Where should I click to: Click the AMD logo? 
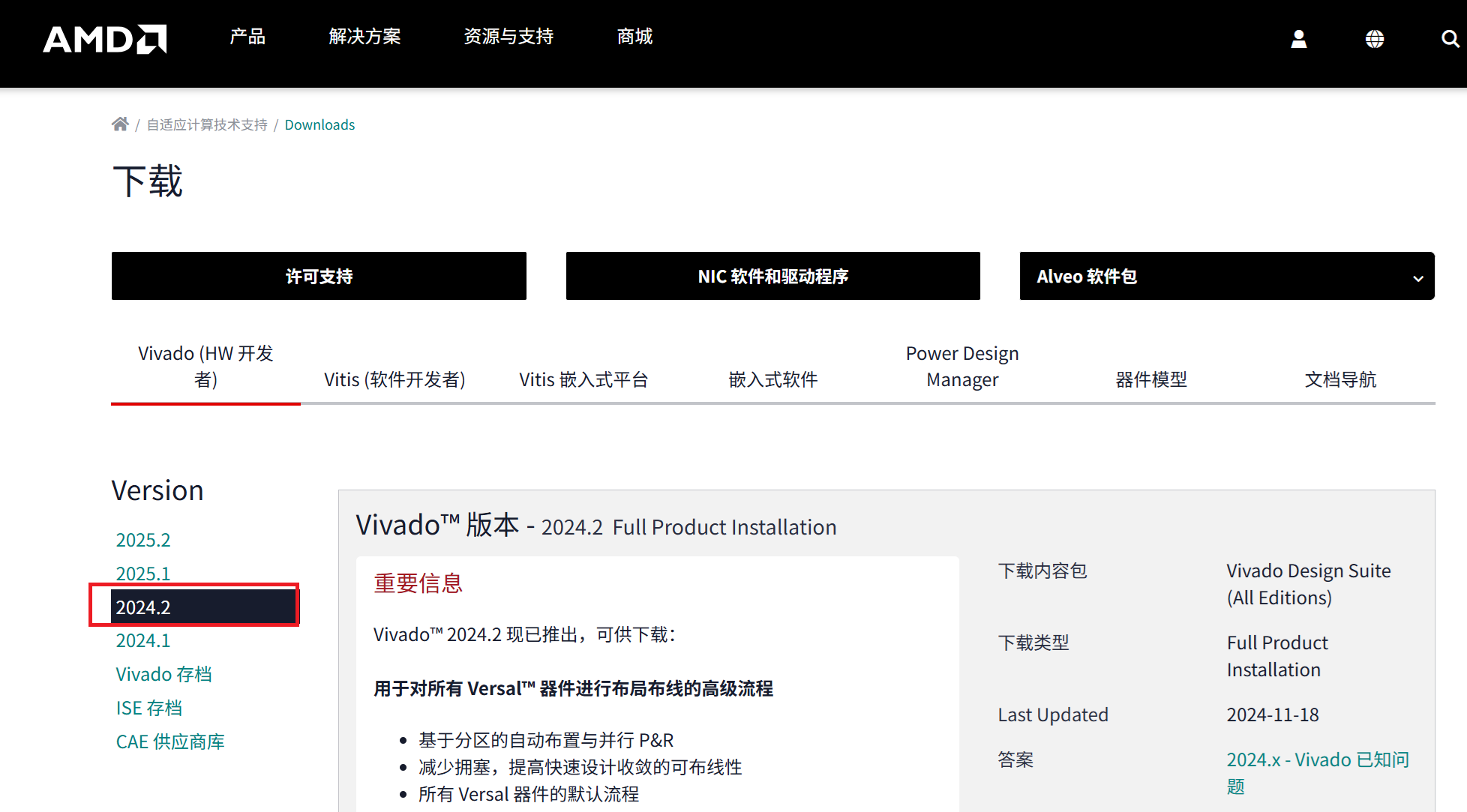104,39
